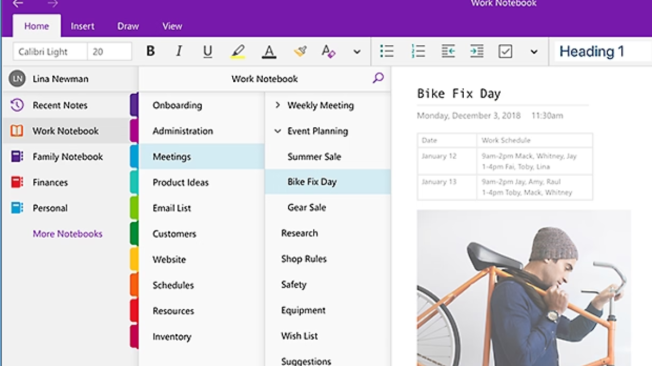The image size is (652, 366).
Task: Select the Bike Fix Day page
Action: point(328,182)
